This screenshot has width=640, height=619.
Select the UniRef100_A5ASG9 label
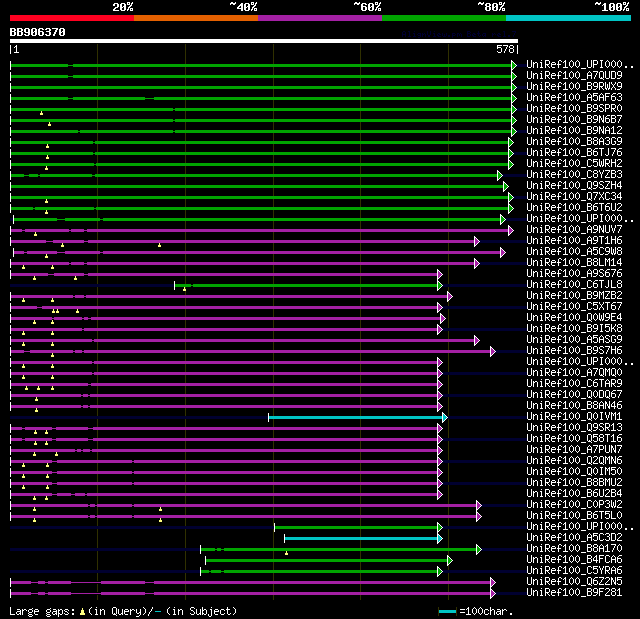[x=574, y=340]
